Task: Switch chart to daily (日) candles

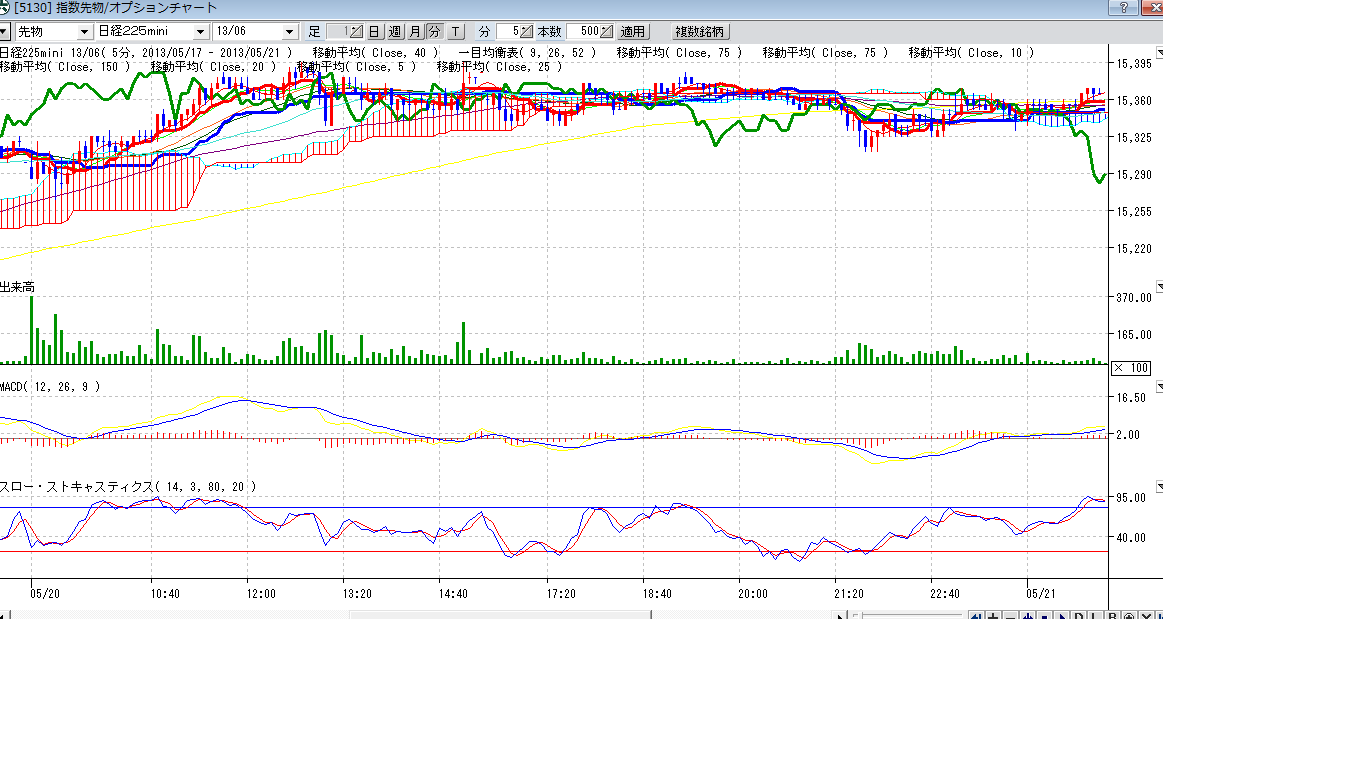Action: (373, 32)
